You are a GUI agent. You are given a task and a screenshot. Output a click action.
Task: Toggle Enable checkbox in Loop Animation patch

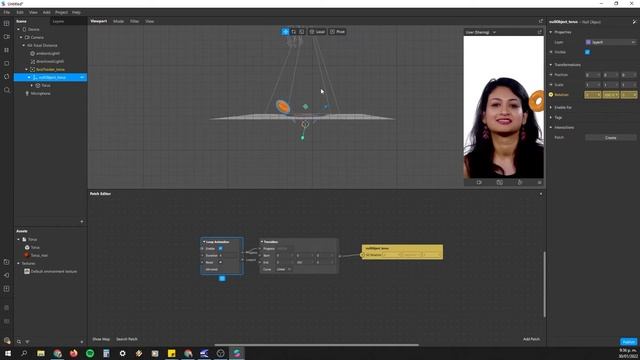pyautogui.click(x=220, y=248)
